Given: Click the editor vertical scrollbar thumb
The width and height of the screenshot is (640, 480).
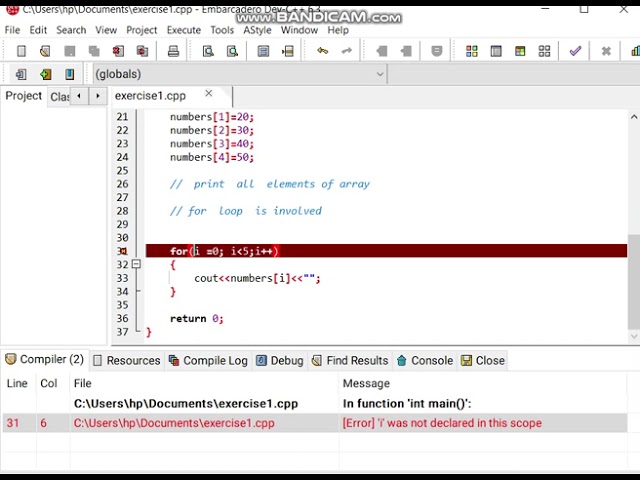Looking at the screenshot, I should [x=634, y=282].
